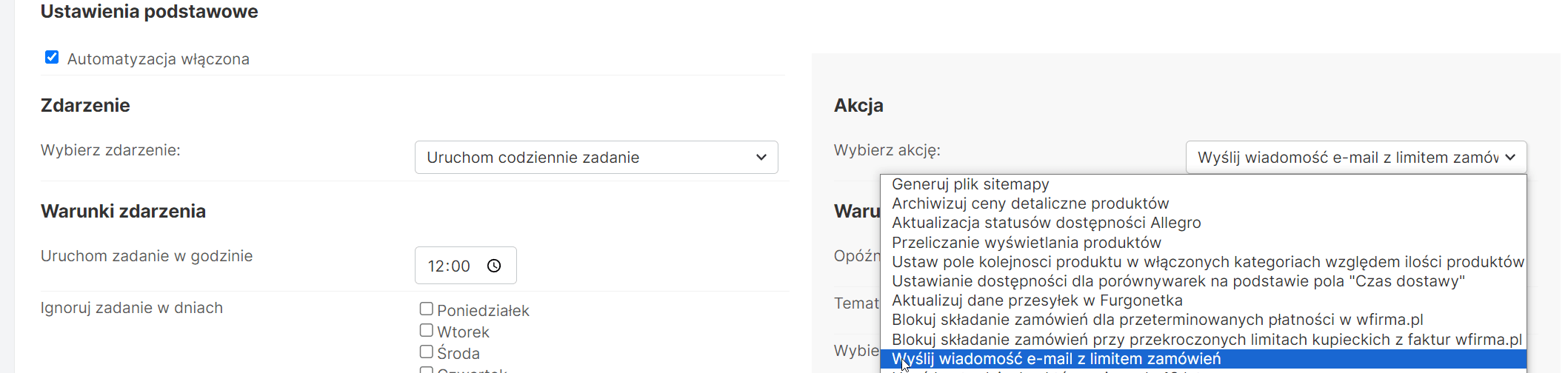Expand the 'Wybierz akcję' dropdown chevron
The width and height of the screenshot is (1568, 373).
[1510, 158]
